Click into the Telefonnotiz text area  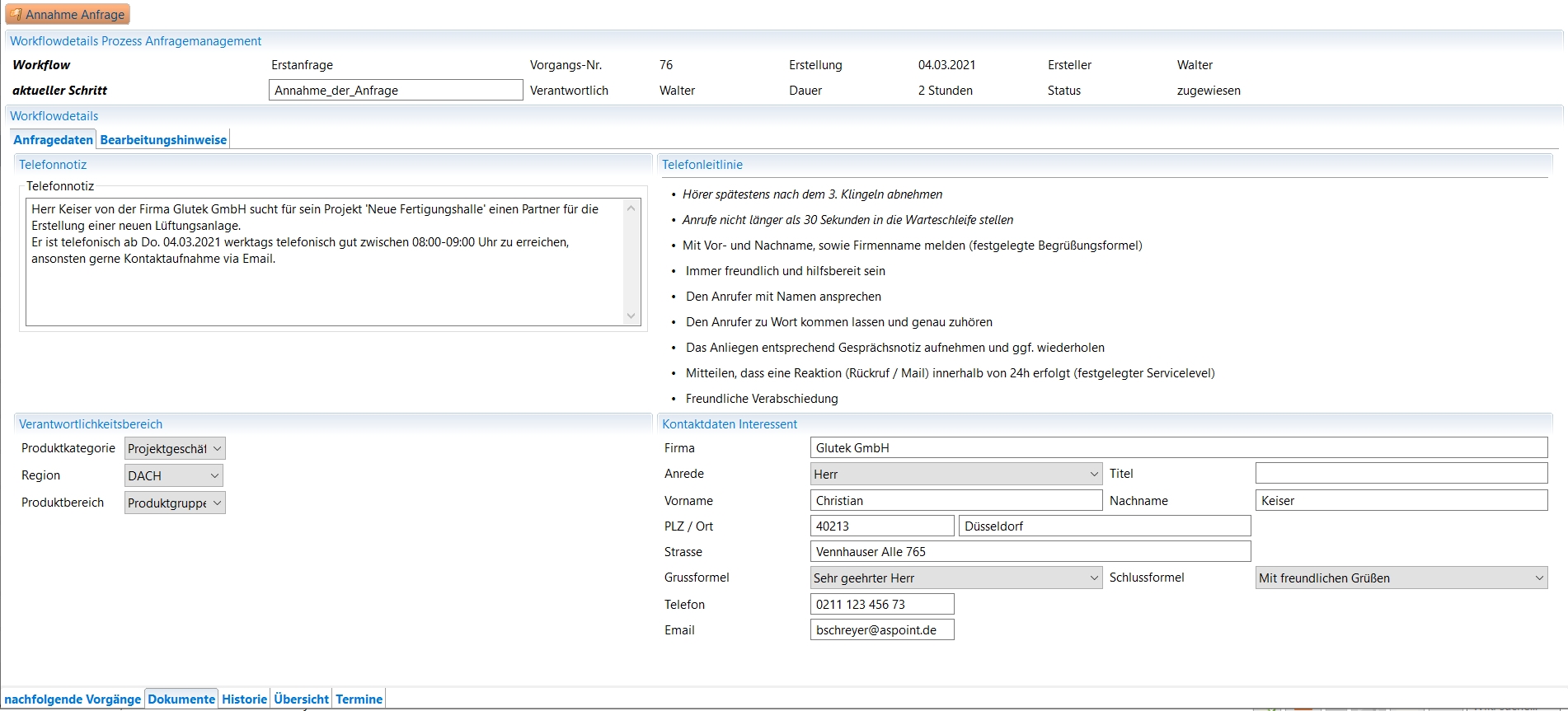pyautogui.click(x=326, y=288)
